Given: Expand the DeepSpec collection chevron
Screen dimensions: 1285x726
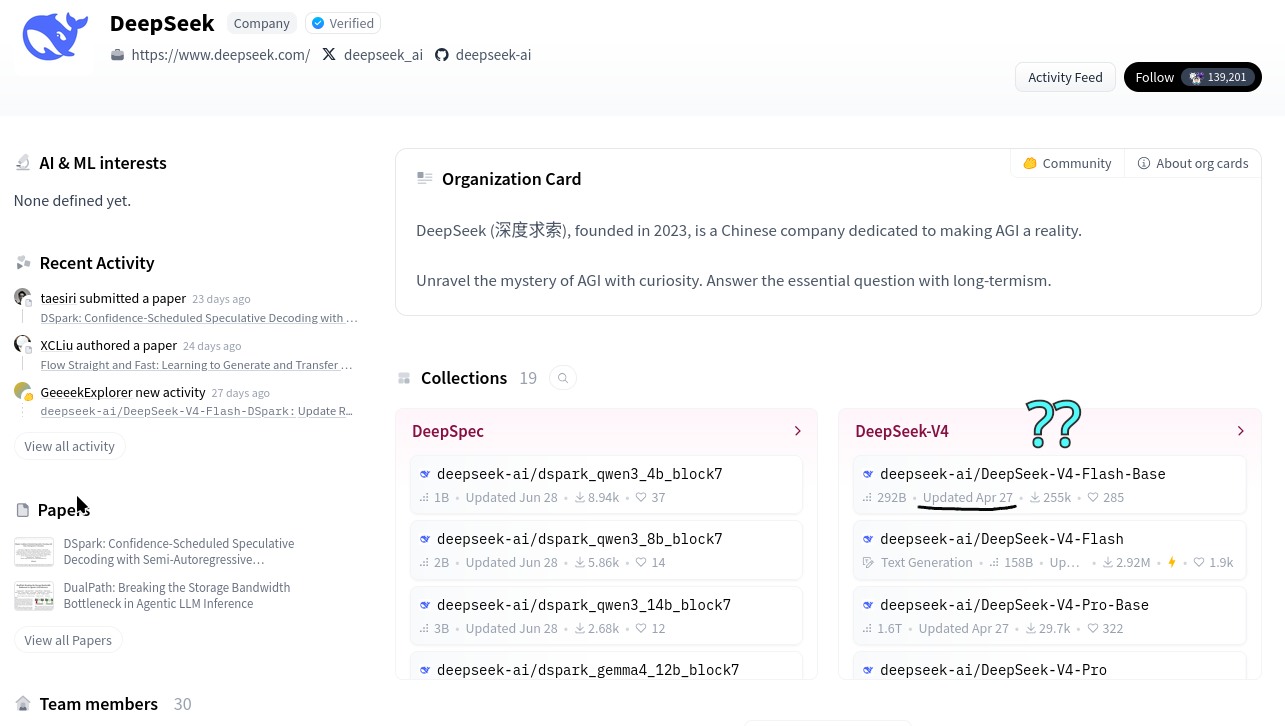Looking at the screenshot, I should tap(797, 431).
